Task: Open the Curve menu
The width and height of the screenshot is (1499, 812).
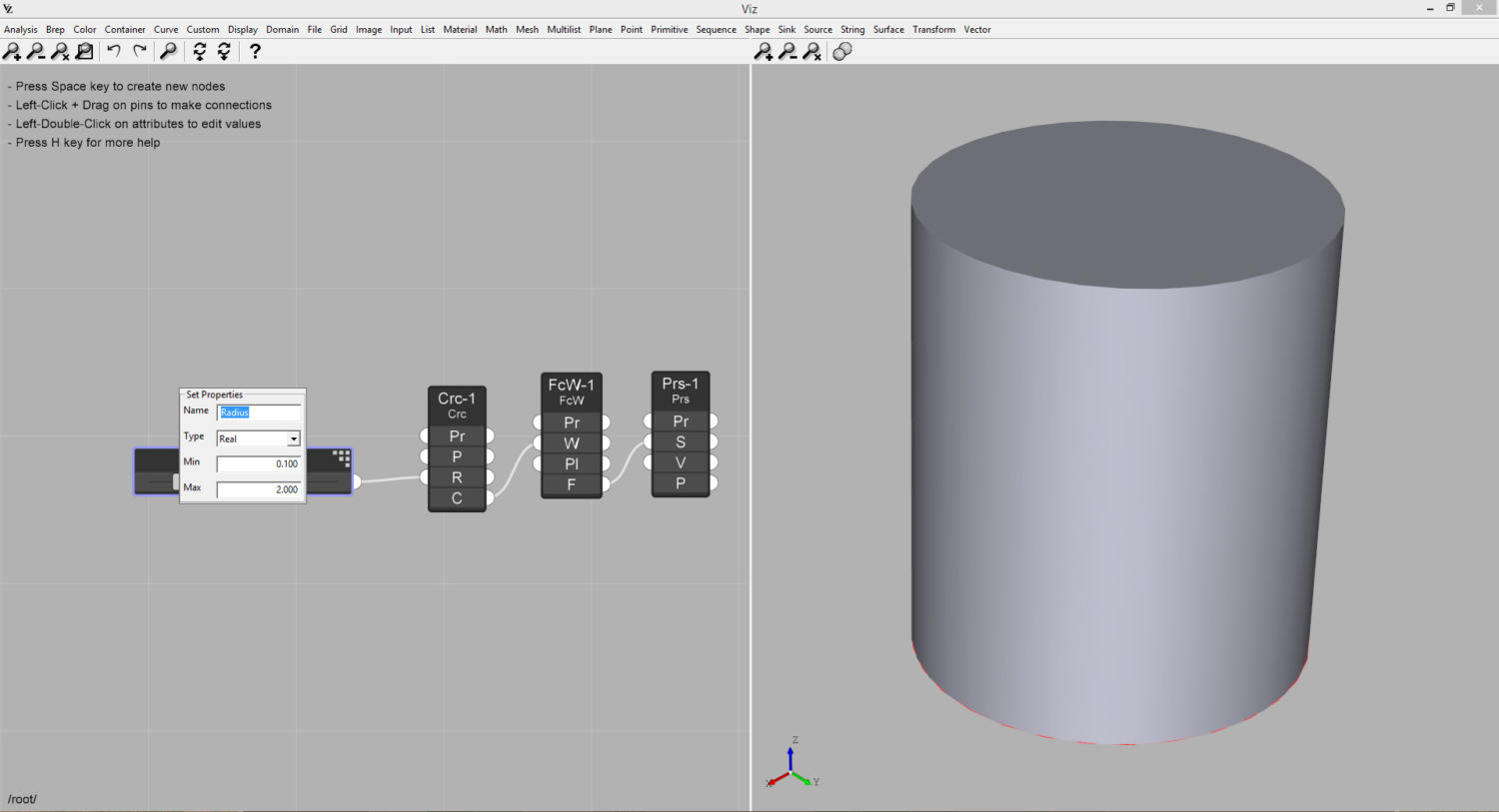Action: tap(166, 29)
